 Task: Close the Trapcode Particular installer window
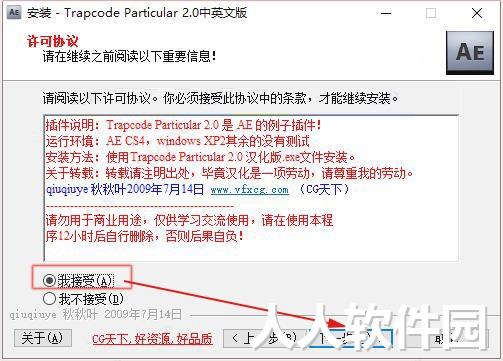pyautogui.click(x=477, y=13)
